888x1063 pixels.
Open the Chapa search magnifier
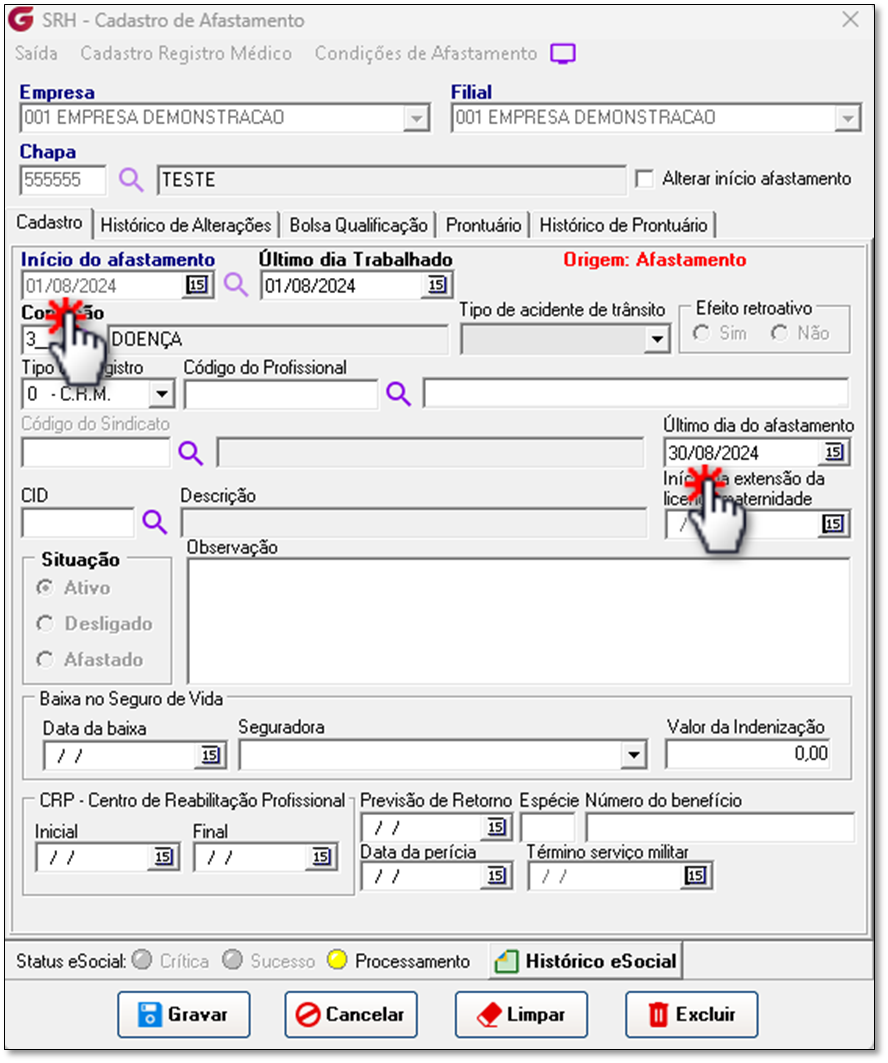click(x=131, y=180)
